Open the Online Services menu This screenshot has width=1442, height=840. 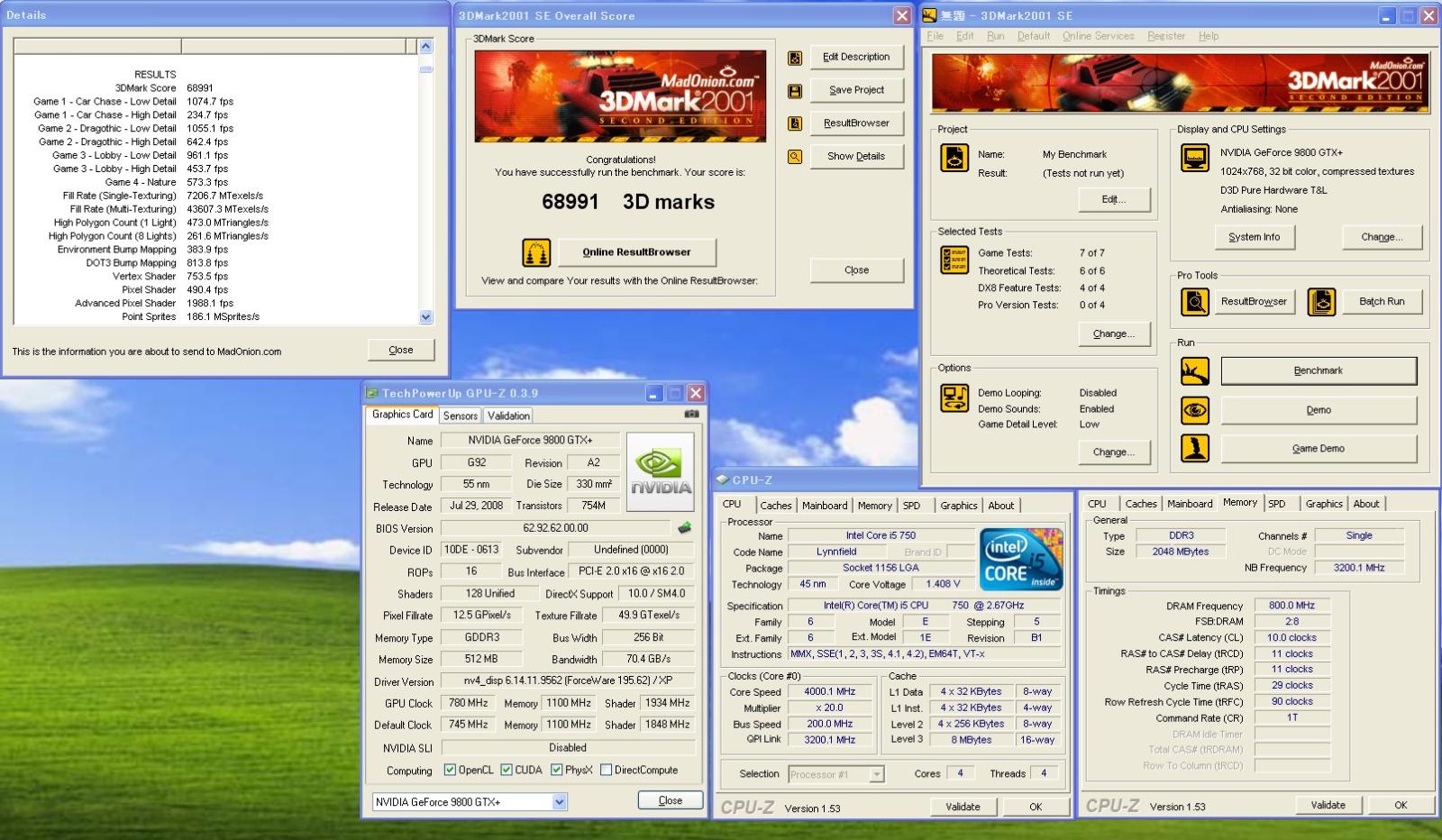(1098, 36)
